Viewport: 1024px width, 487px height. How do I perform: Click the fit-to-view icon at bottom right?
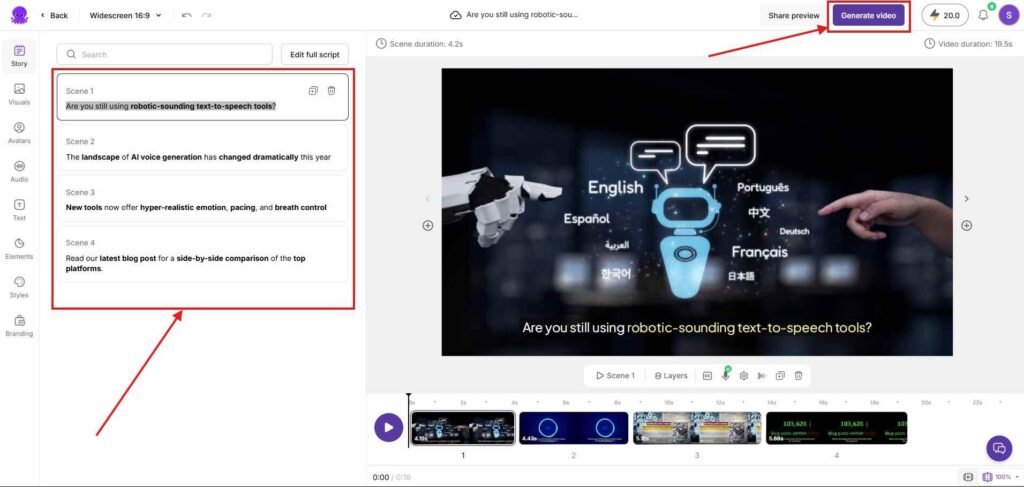pyautogui.click(x=968, y=477)
